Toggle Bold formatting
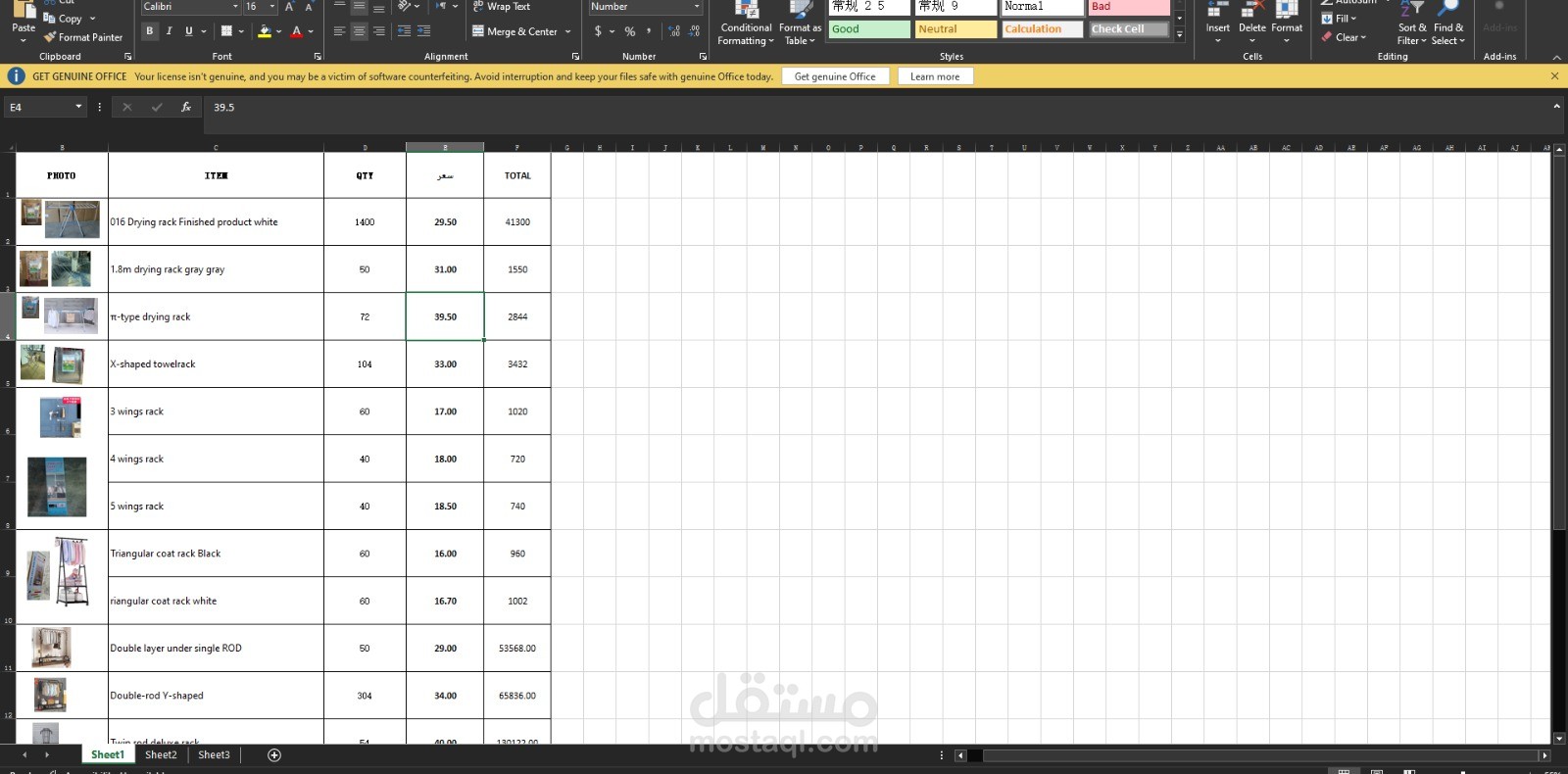This screenshot has width=1568, height=774. coord(150,31)
